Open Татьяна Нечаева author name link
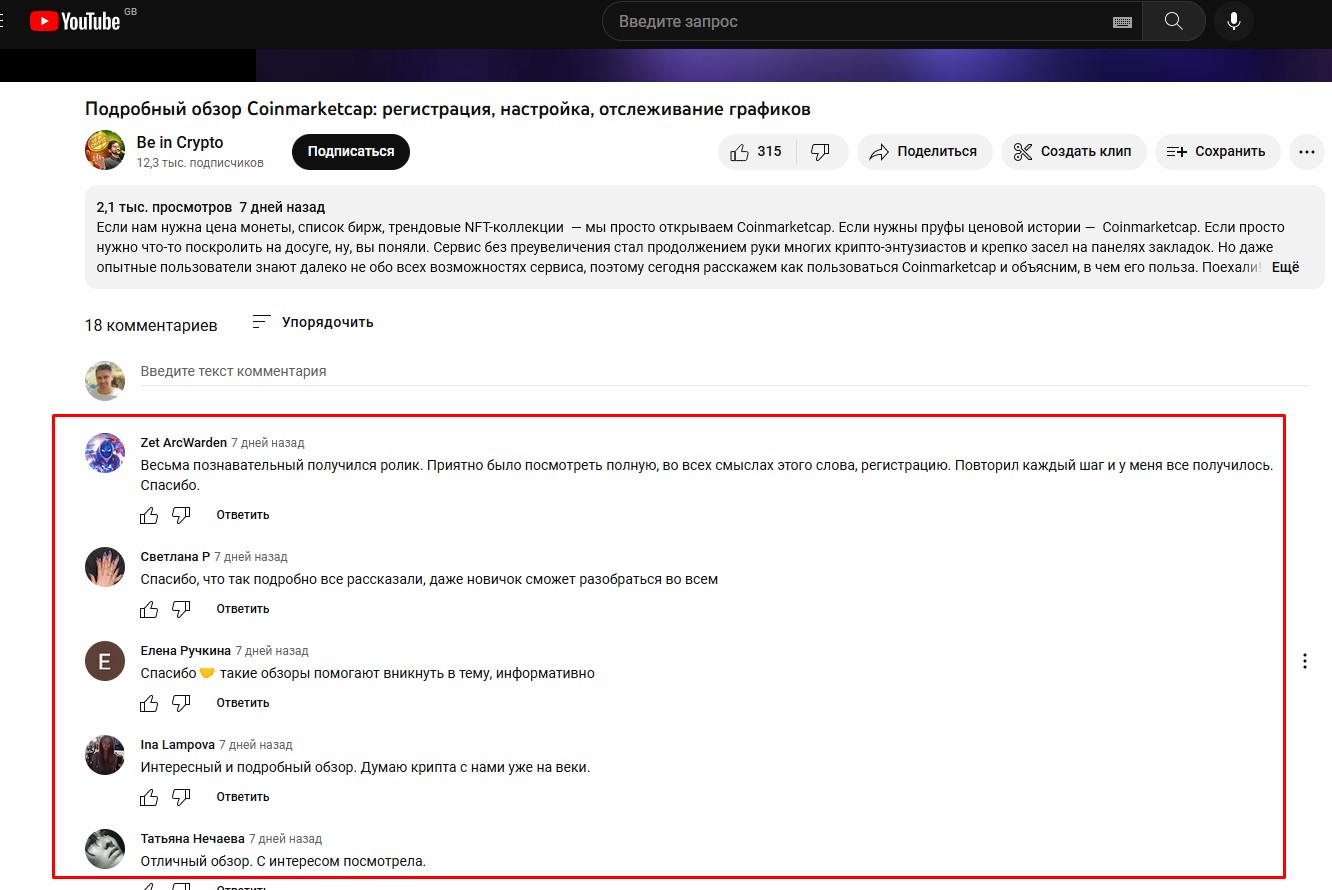1332x890 pixels. click(193, 839)
